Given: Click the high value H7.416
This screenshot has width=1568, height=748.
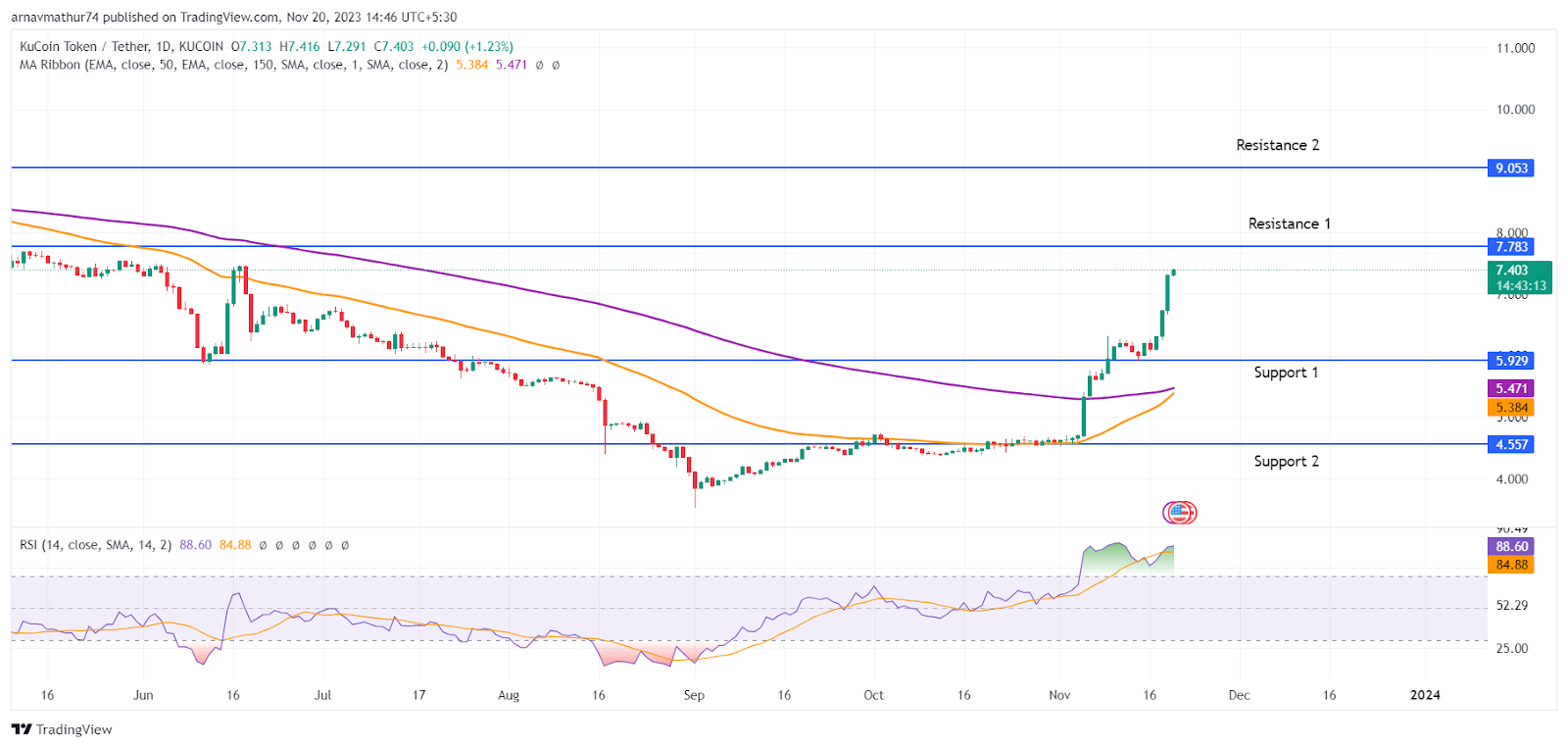Looking at the screenshot, I should coord(300,46).
